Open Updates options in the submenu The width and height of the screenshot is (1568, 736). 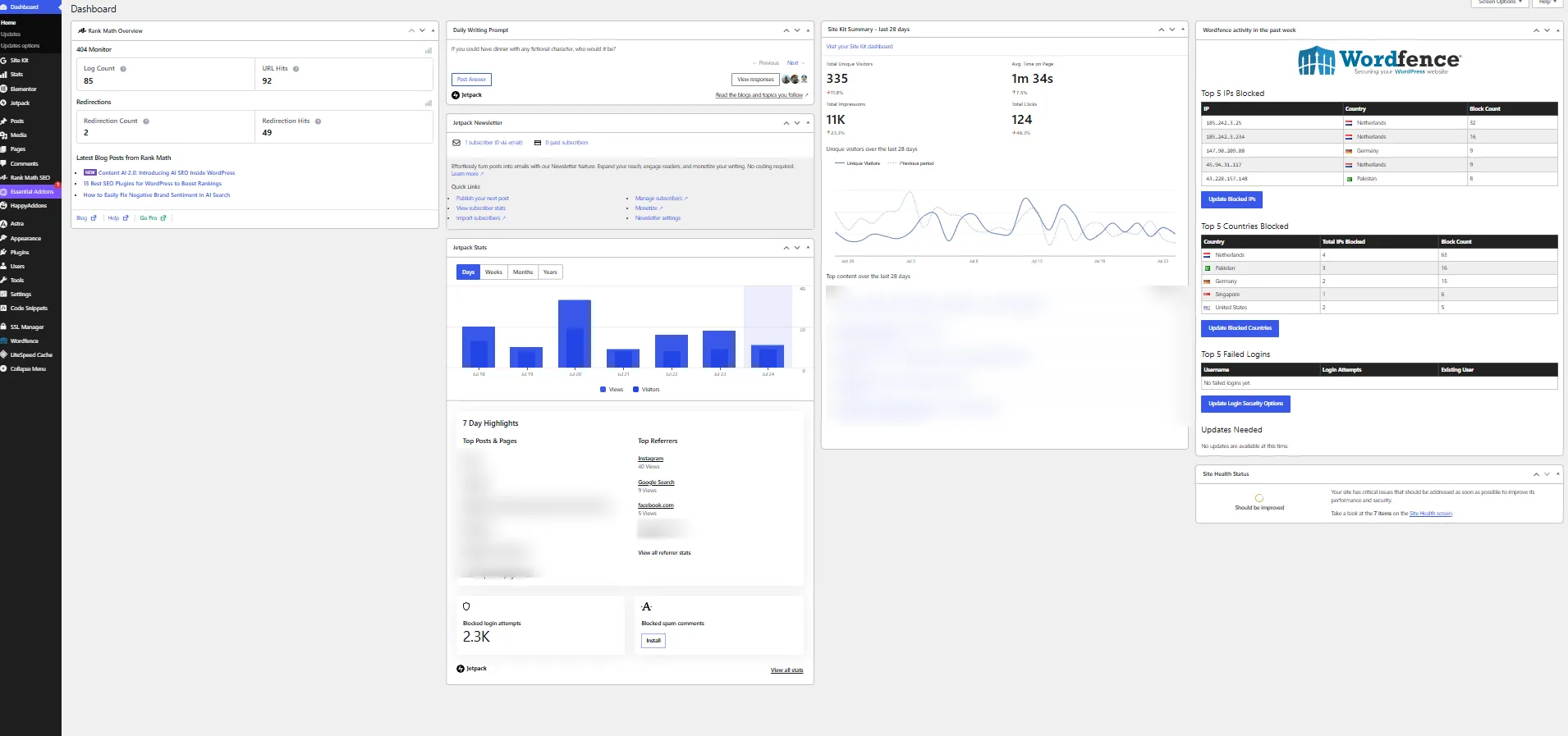click(x=21, y=46)
